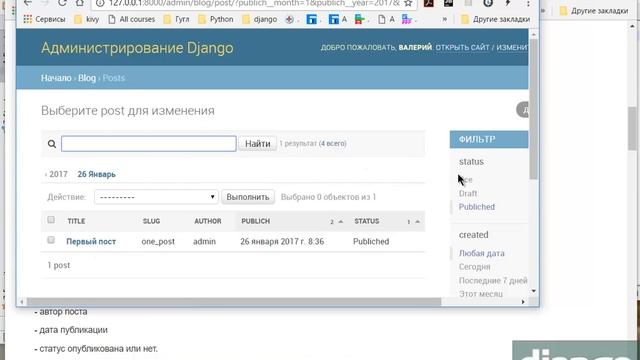The image size is (640, 360).
Task: Click the Выполнить button
Action: pos(248,197)
